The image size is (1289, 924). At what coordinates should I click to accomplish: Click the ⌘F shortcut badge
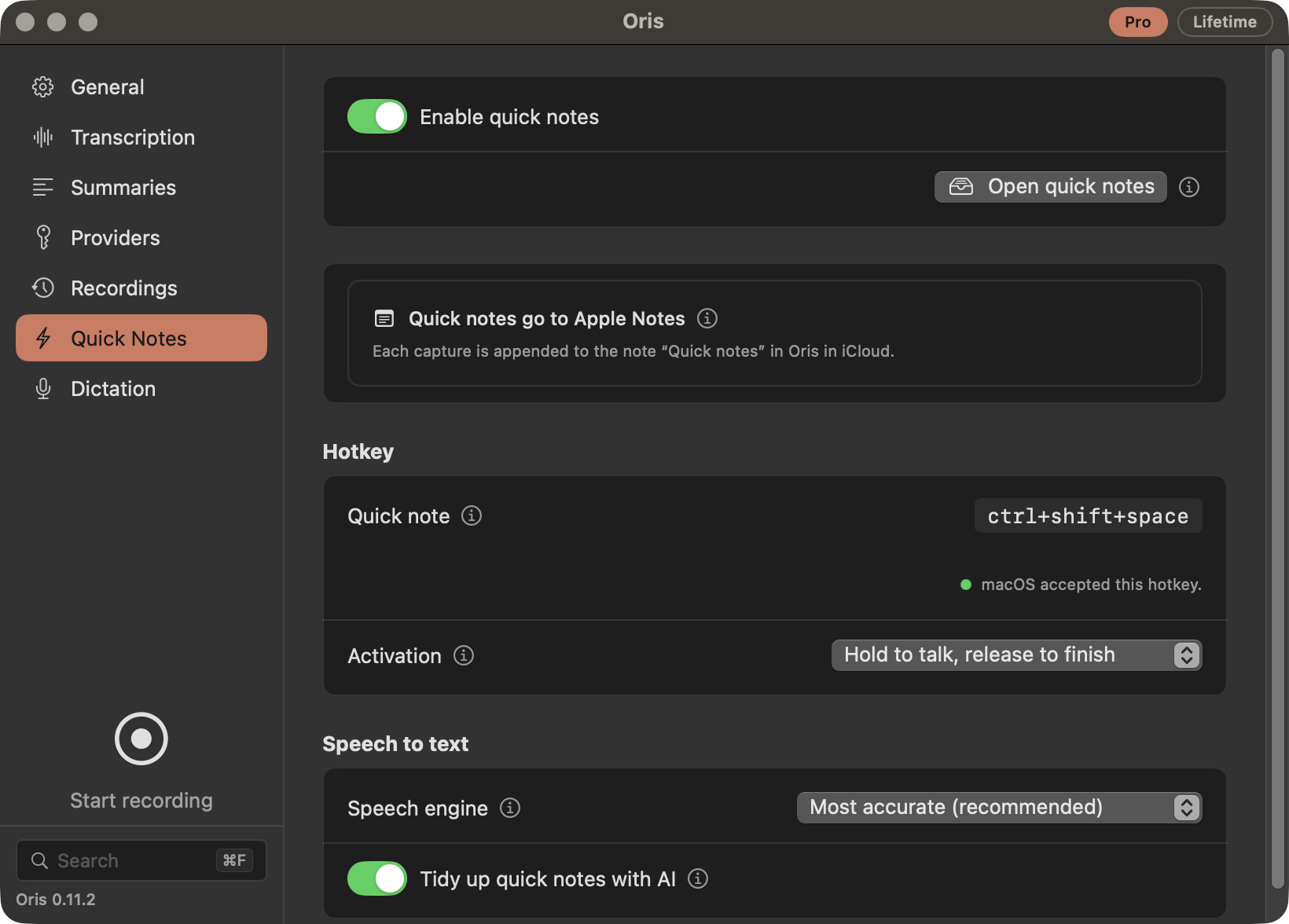[234, 860]
